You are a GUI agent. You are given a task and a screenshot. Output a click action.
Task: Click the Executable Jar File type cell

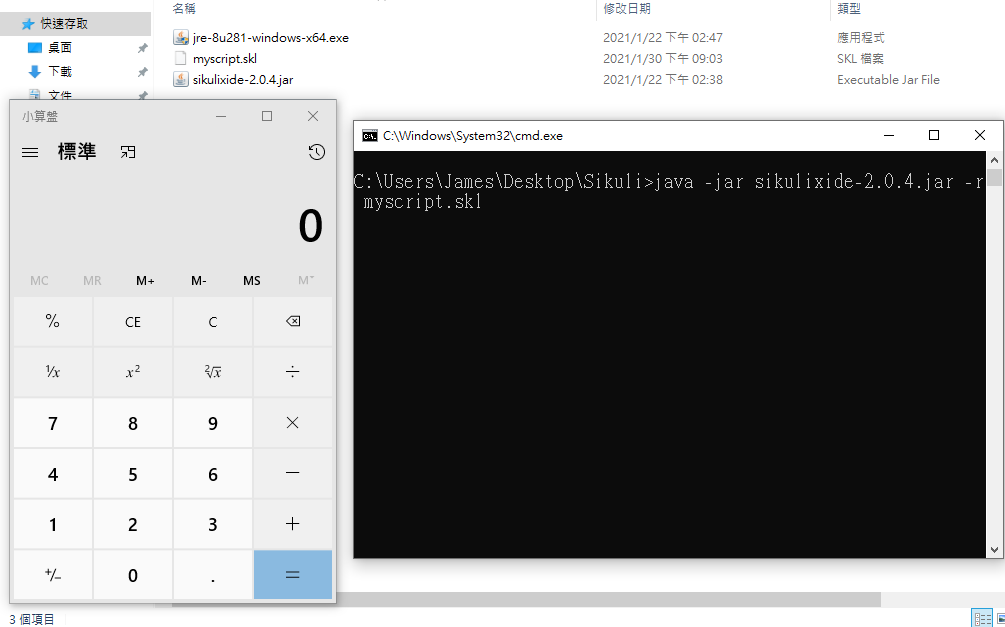tap(888, 79)
